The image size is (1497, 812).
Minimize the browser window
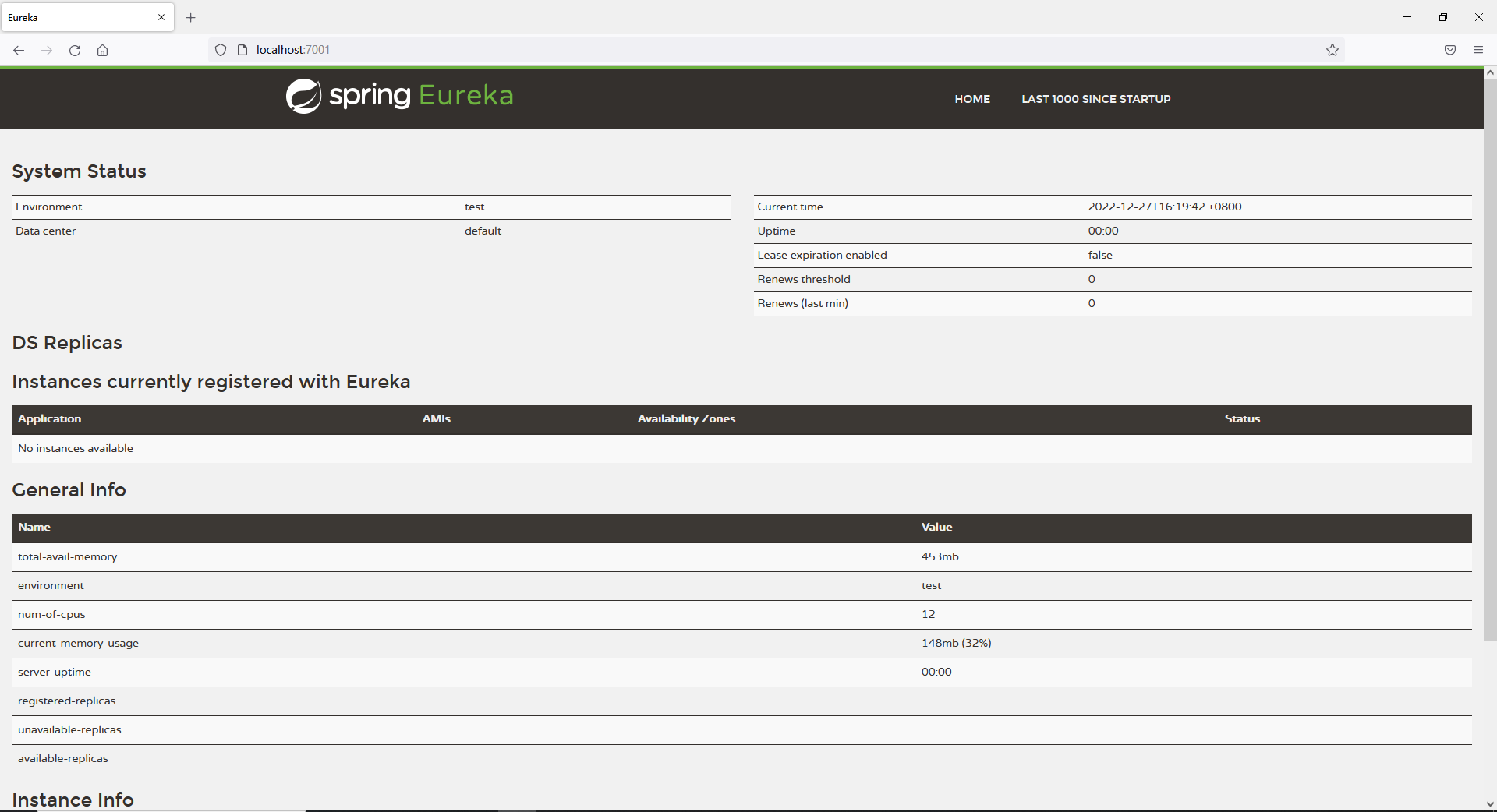(x=1407, y=17)
